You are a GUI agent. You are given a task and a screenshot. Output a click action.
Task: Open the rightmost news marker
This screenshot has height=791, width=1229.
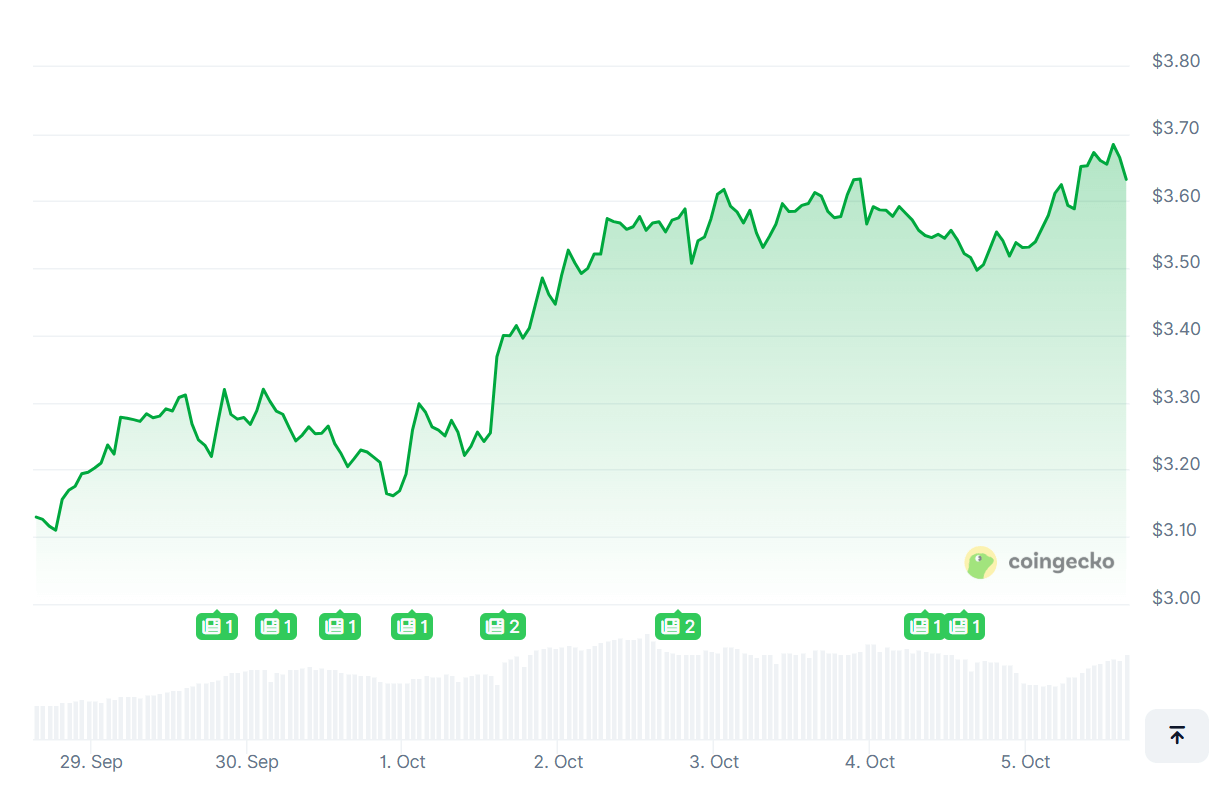tap(964, 627)
